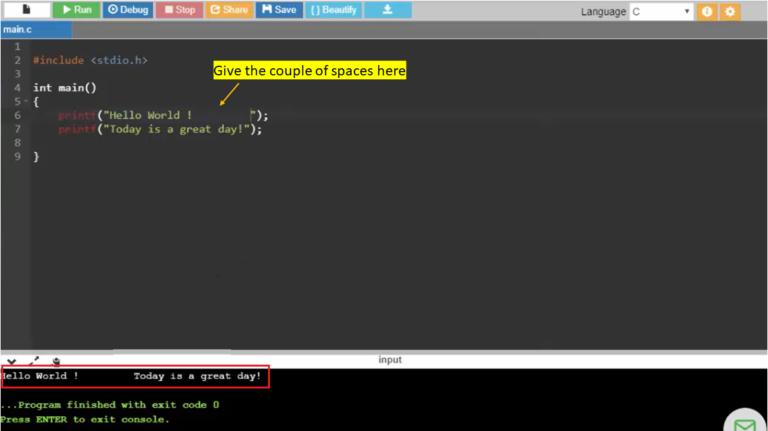Click the 'int main()' line

tap(65, 88)
